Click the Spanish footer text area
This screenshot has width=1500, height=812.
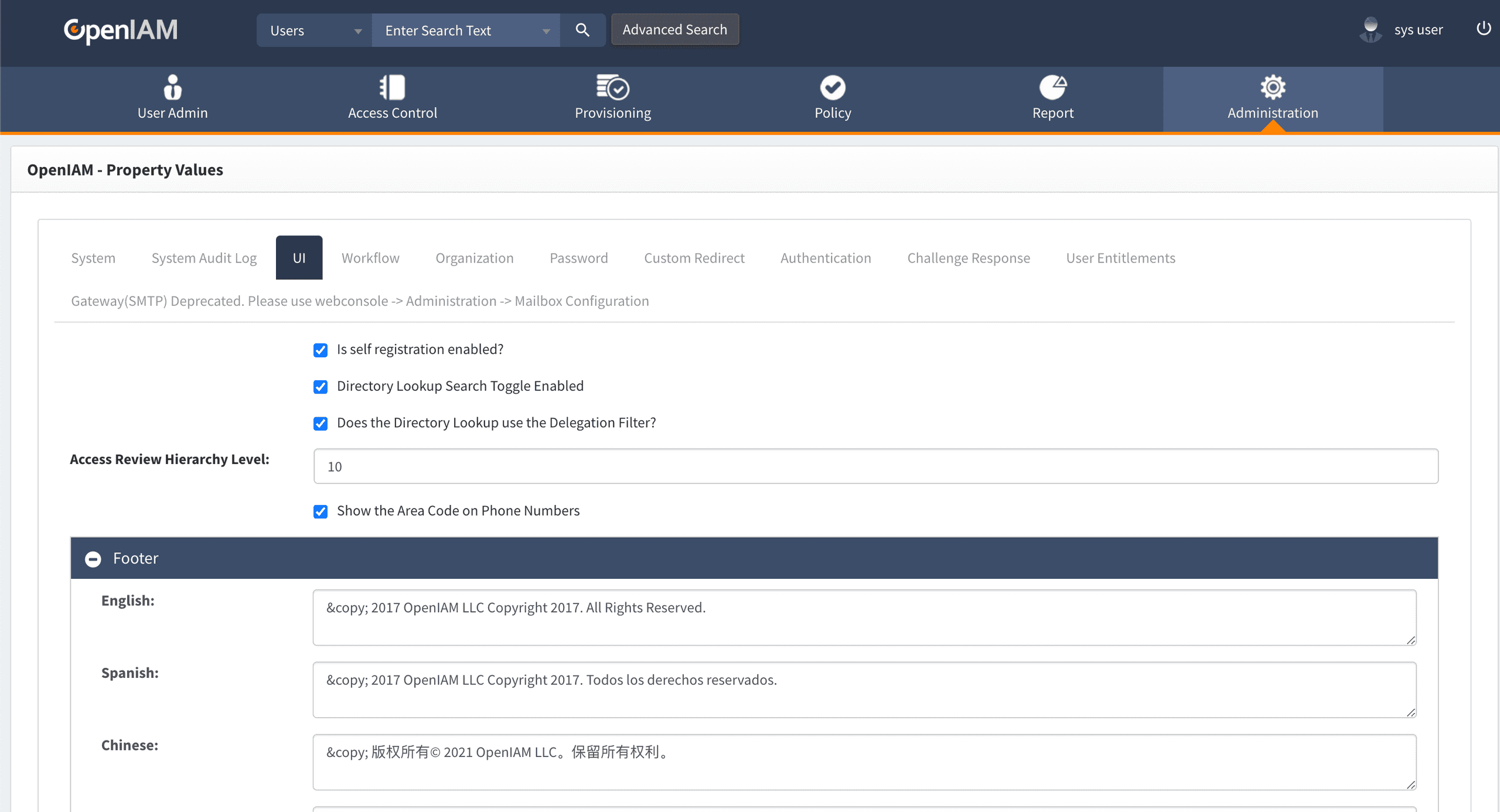(864, 690)
